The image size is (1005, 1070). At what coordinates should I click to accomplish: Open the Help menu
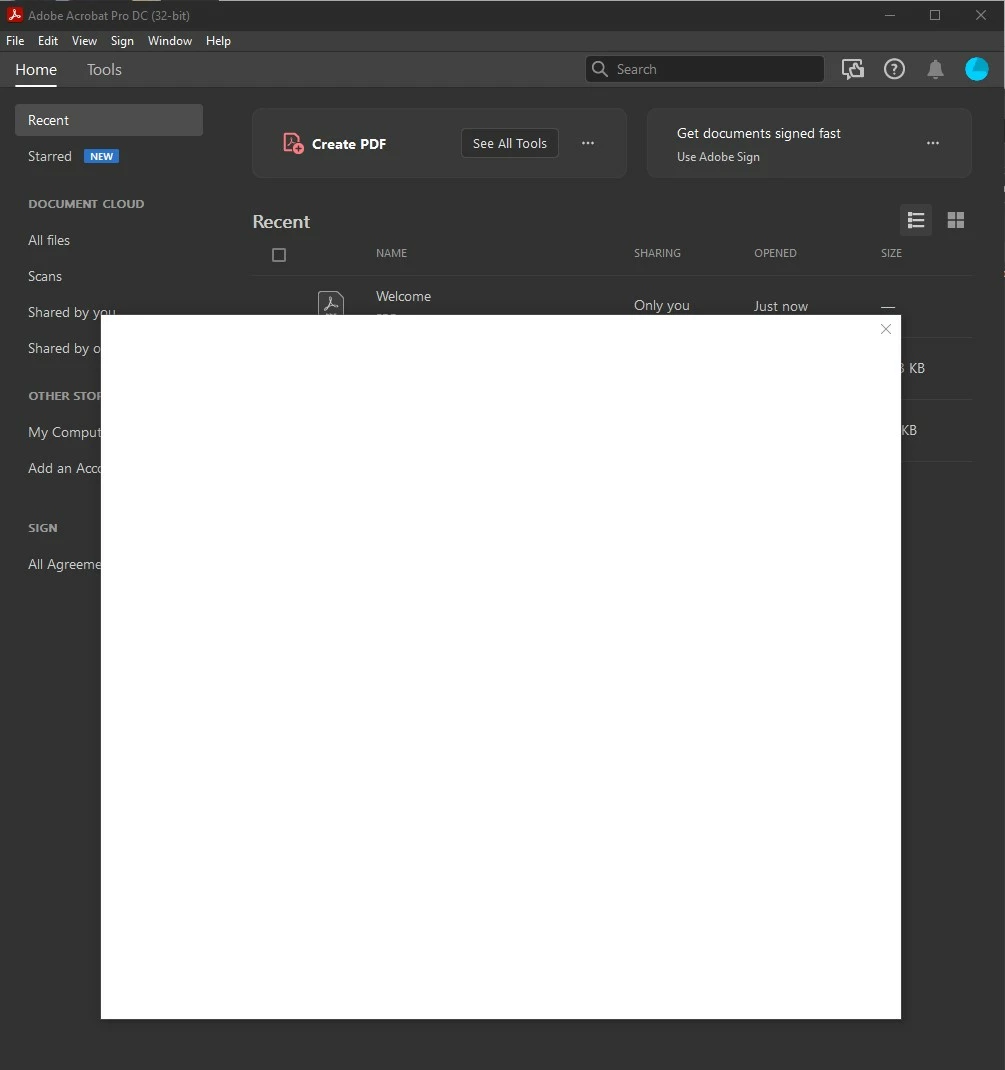pos(218,41)
